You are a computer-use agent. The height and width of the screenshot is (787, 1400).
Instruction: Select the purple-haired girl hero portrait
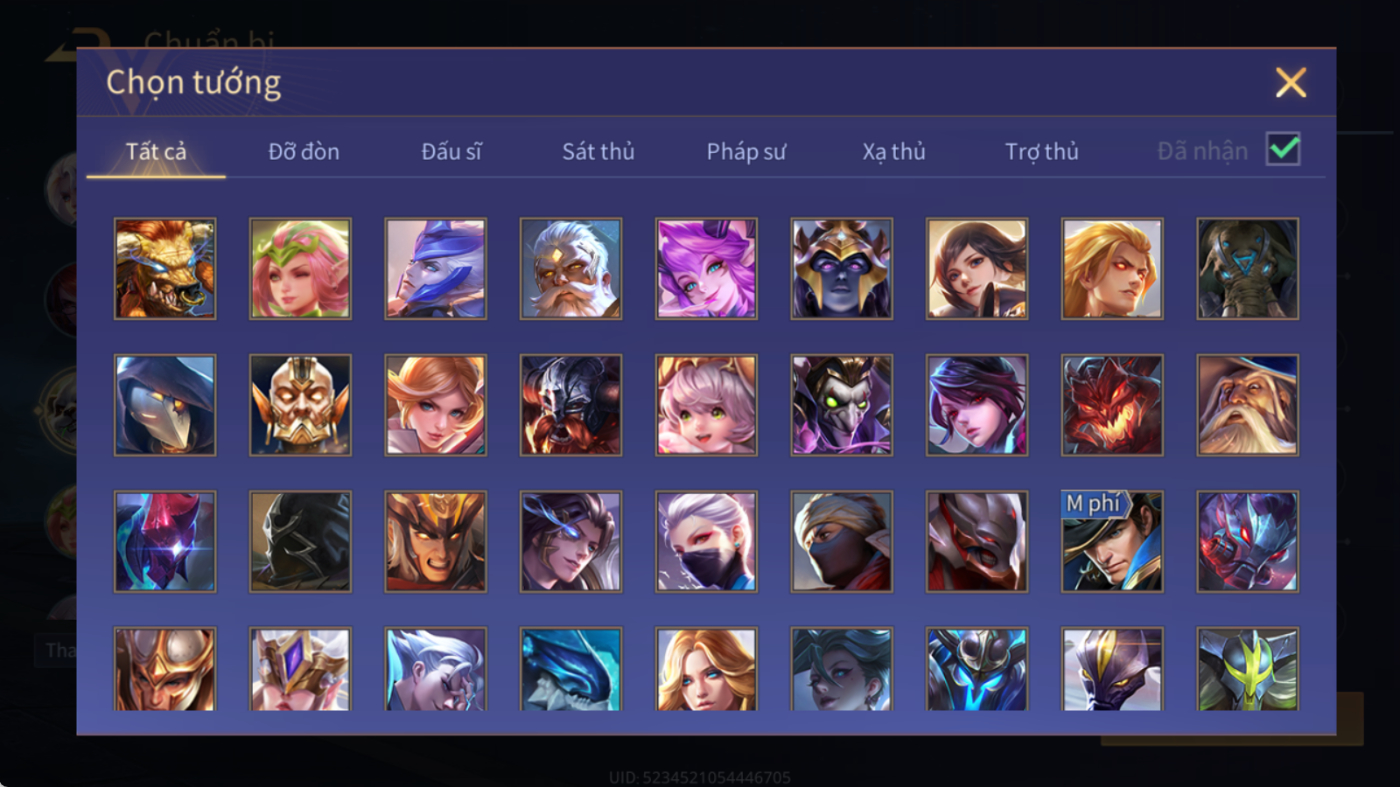click(x=706, y=269)
